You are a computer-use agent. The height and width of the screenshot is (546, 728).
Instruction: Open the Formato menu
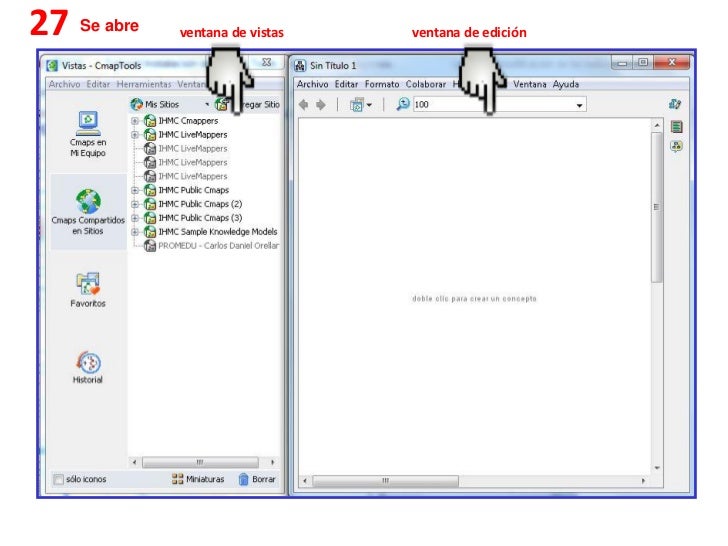[382, 84]
